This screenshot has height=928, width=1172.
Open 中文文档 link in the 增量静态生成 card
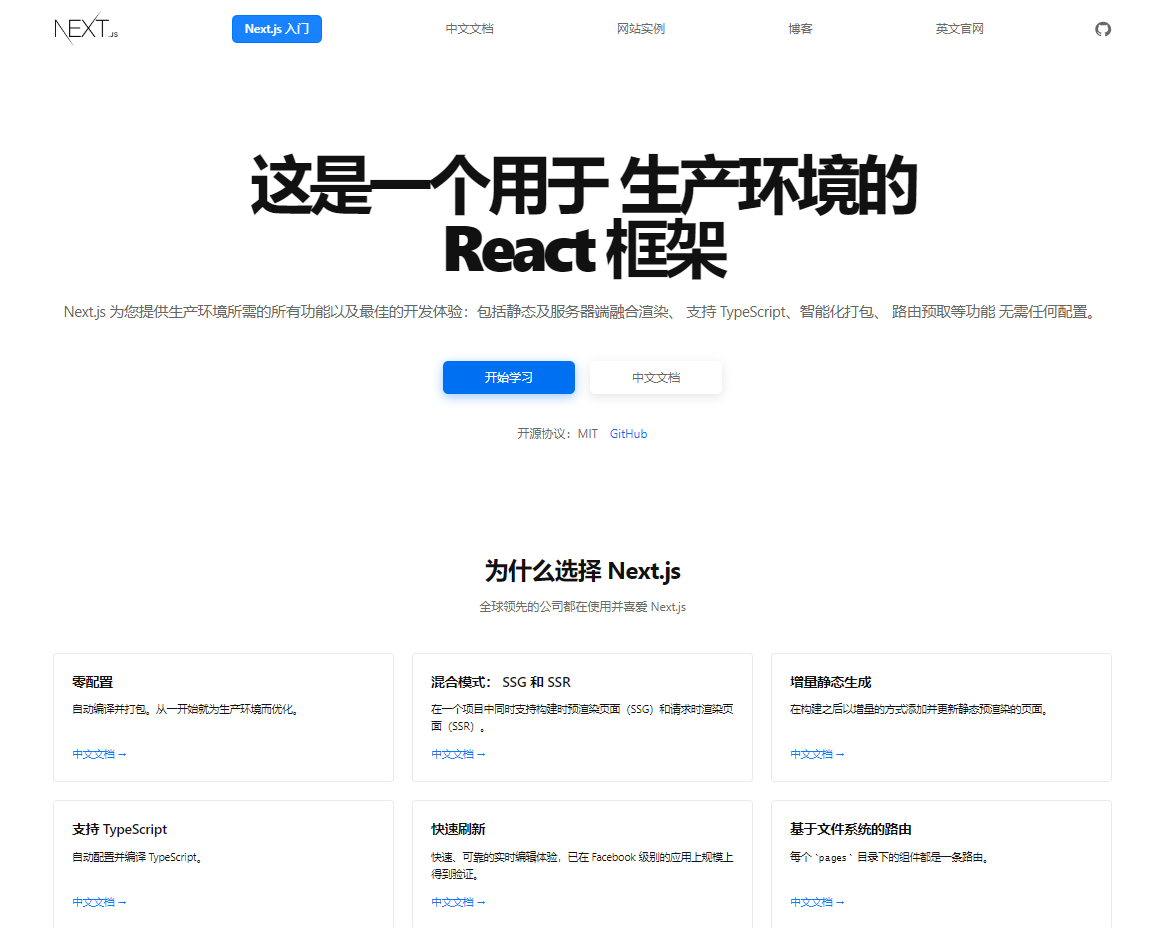817,755
